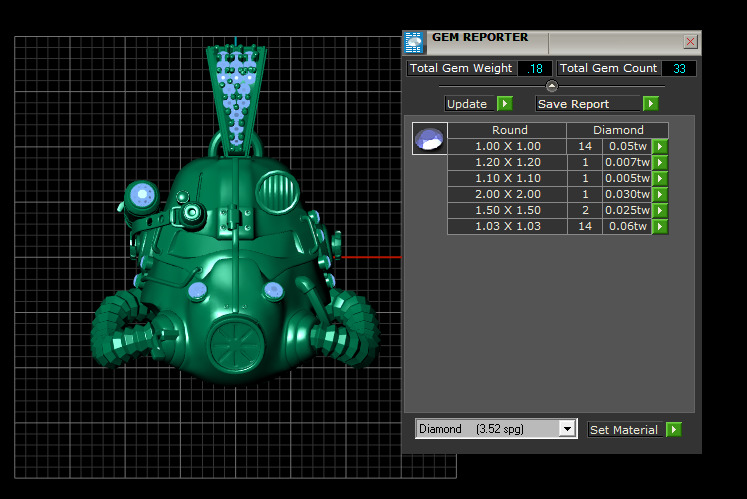747x499 pixels.
Task: Click the Save Report button
Action: click(588, 104)
